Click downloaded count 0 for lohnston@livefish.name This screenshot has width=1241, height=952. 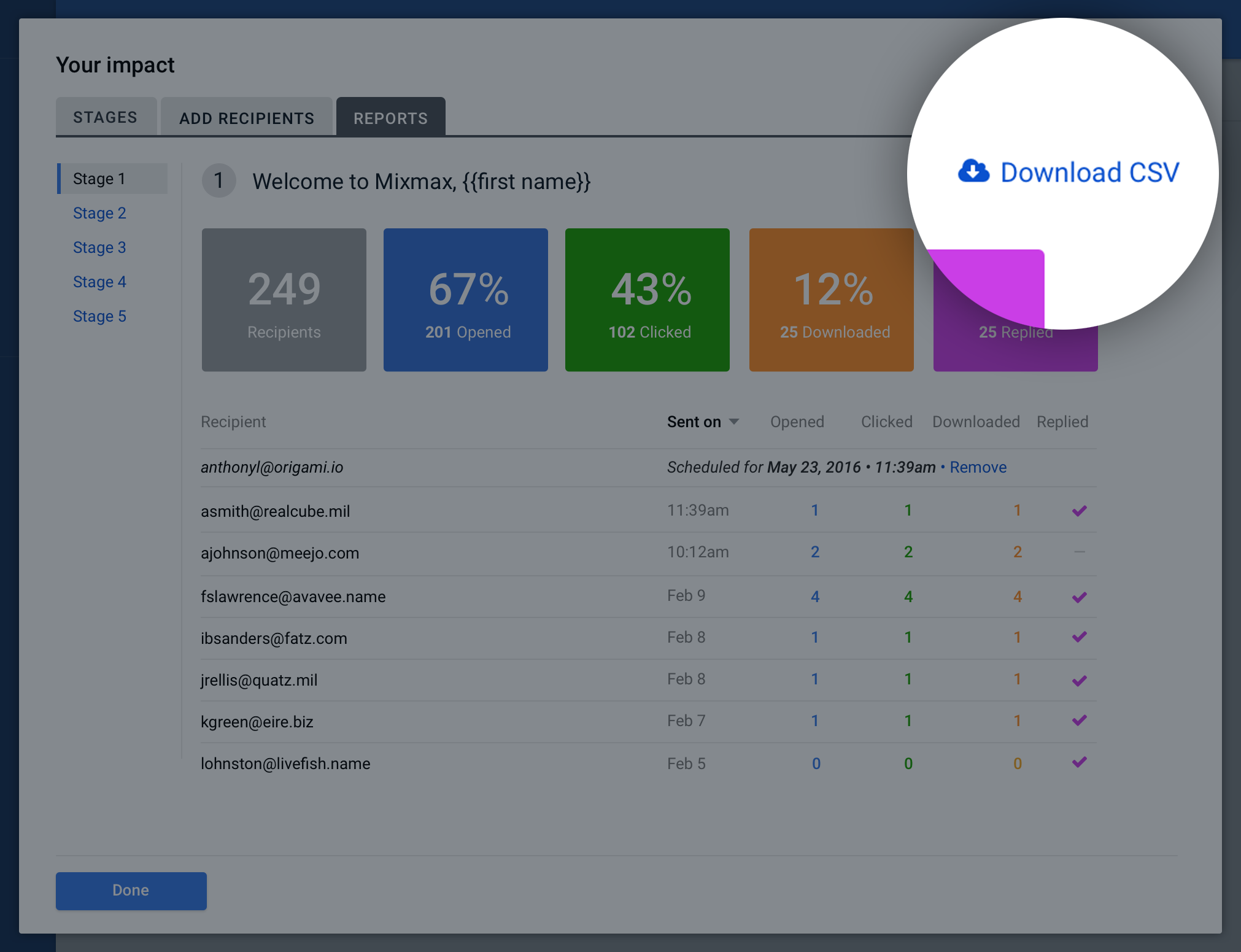click(1018, 764)
